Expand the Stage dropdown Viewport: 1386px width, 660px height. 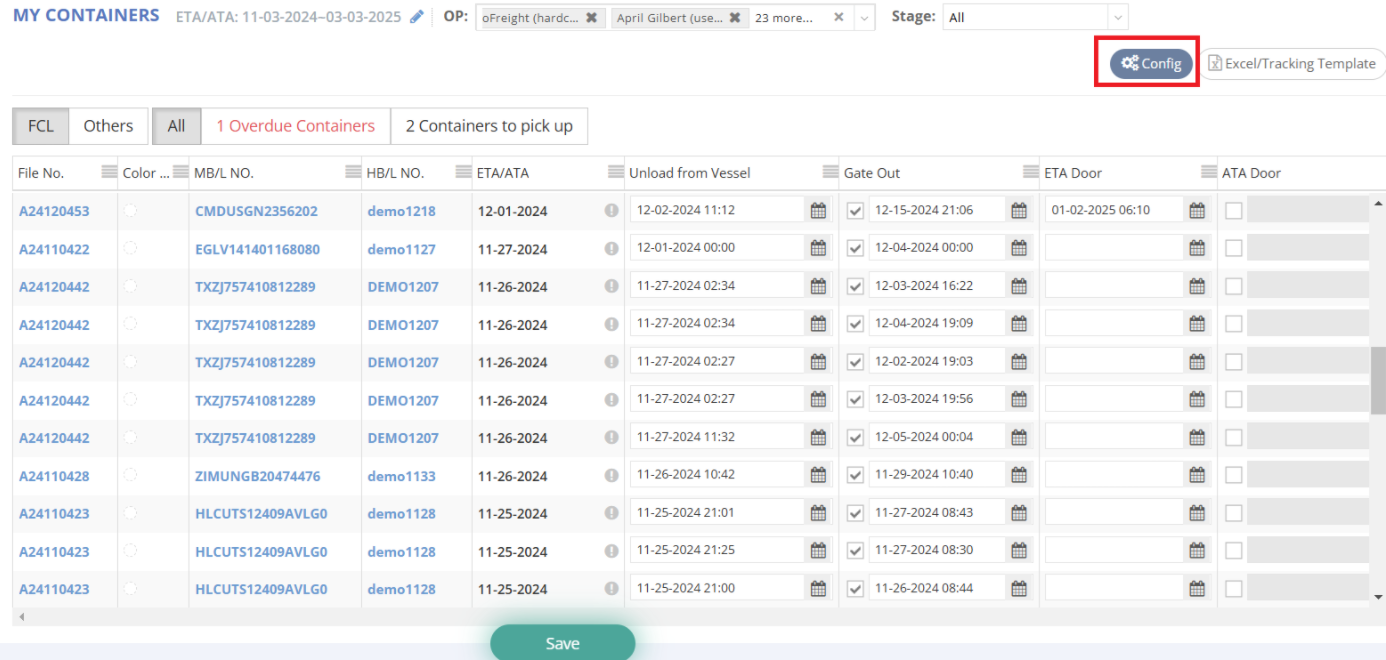tap(1117, 17)
